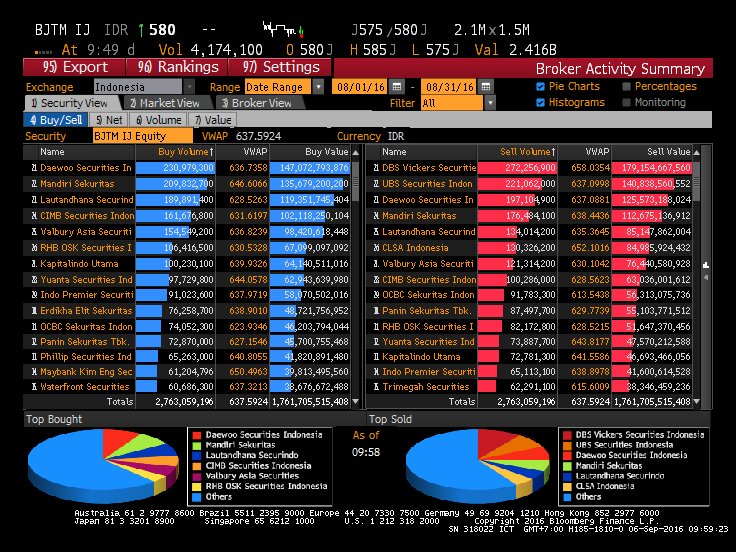Image resolution: width=736 pixels, height=552 pixels.
Task: Click the mini price chart in header
Action: [284, 29]
